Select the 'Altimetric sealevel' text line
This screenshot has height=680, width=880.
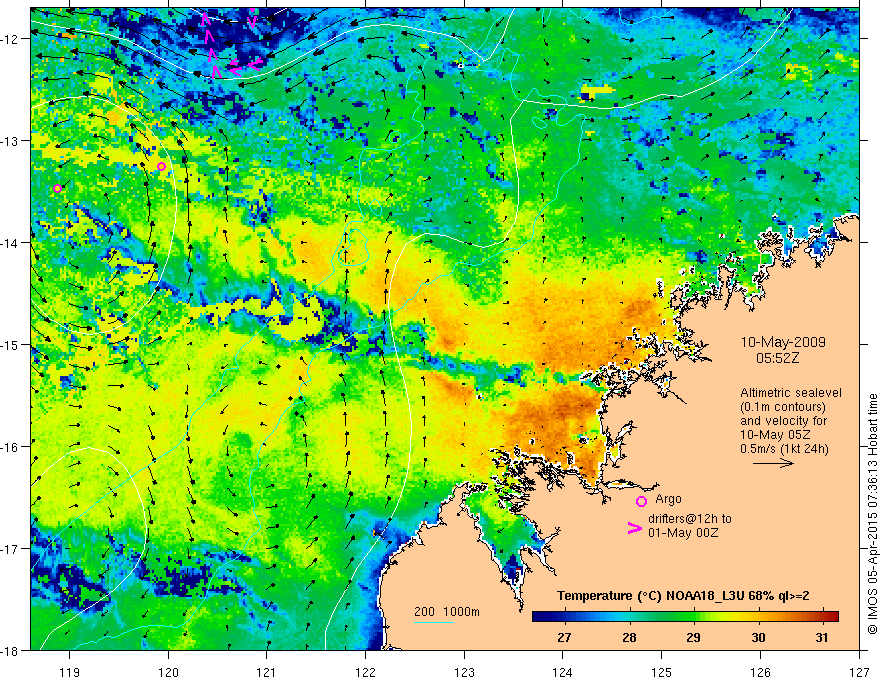tap(791, 393)
